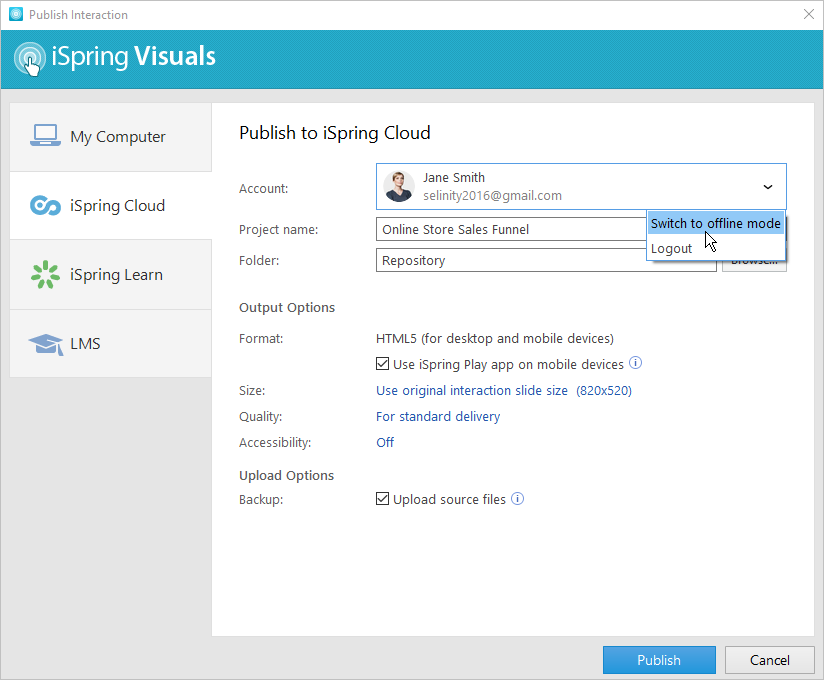Click the iSpring Visuals logo icon
The width and height of the screenshot is (824, 680).
click(x=29, y=57)
